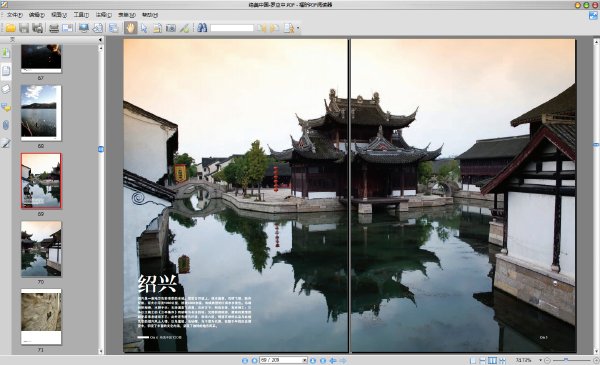Click the floppy disk Save icon
This screenshot has width=600, height=365.
pyautogui.click(x=24, y=28)
